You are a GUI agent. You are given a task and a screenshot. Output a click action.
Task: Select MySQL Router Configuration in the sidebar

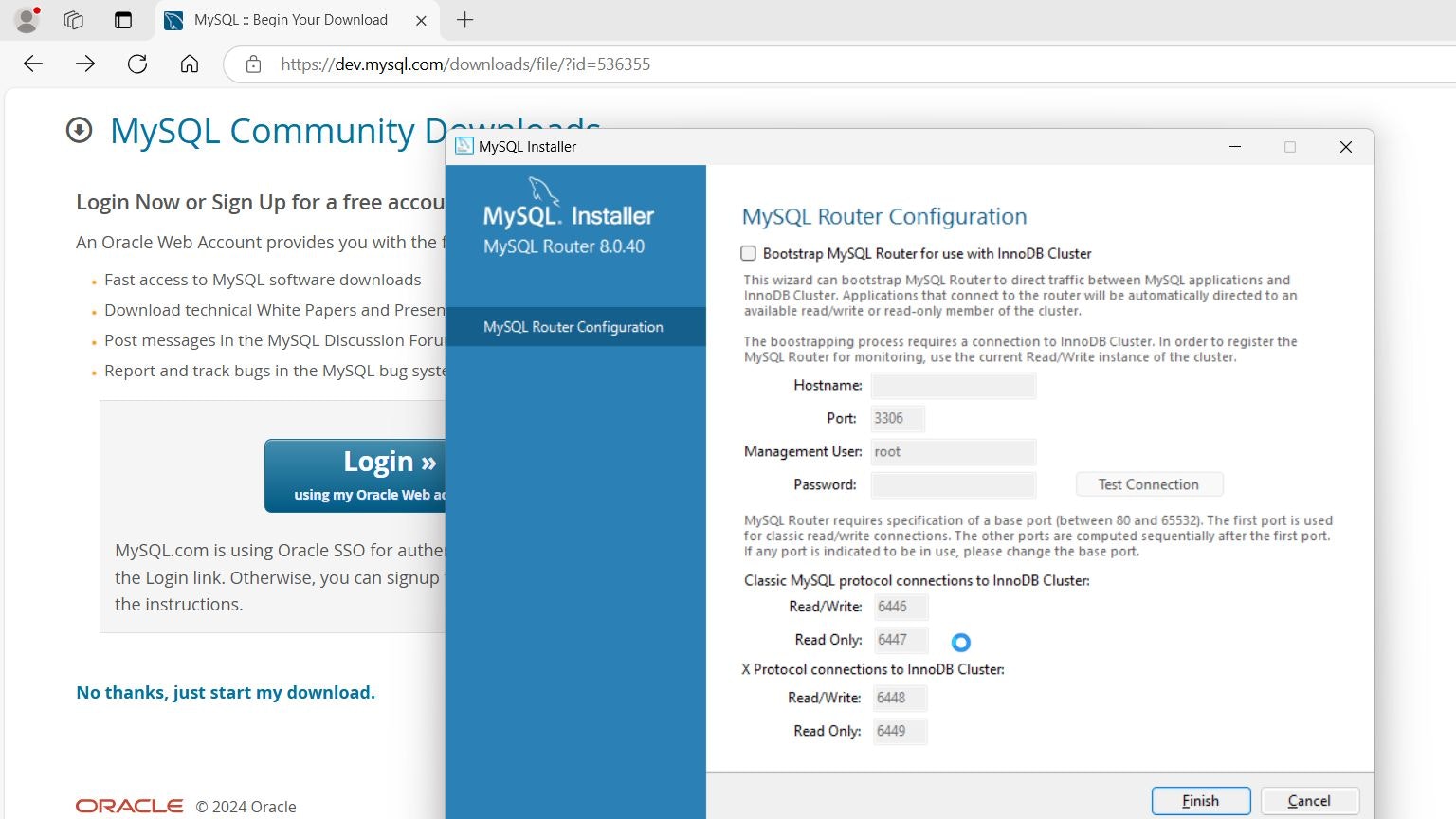point(573,326)
